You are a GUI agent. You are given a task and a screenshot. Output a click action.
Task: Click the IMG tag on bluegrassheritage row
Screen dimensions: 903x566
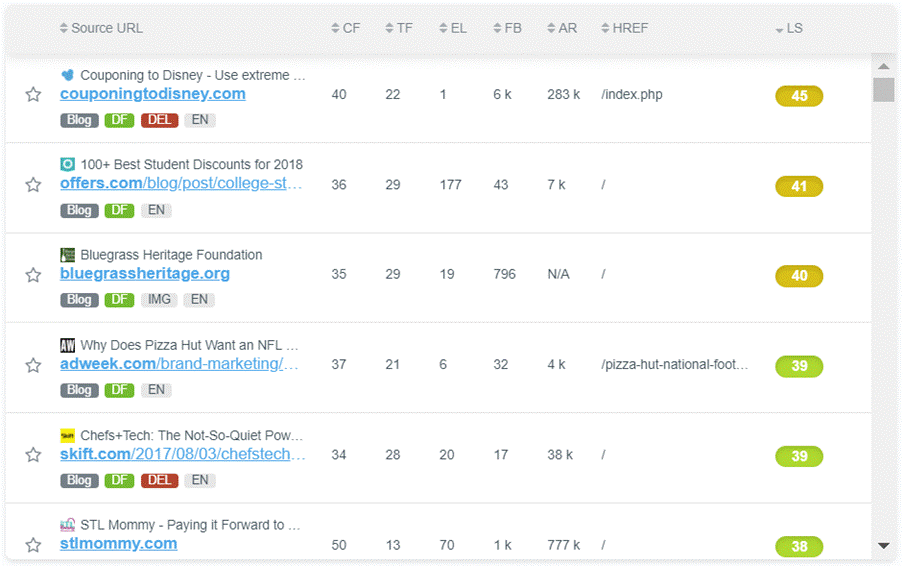[159, 300]
